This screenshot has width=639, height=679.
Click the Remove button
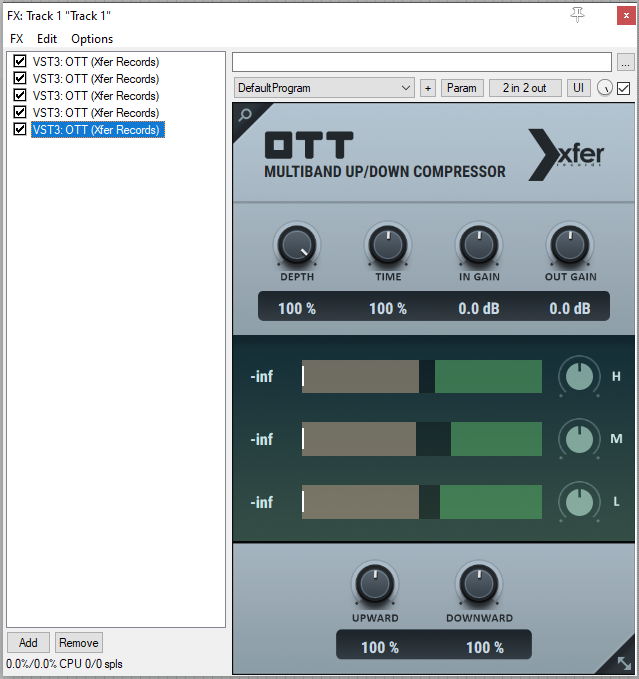coord(78,642)
